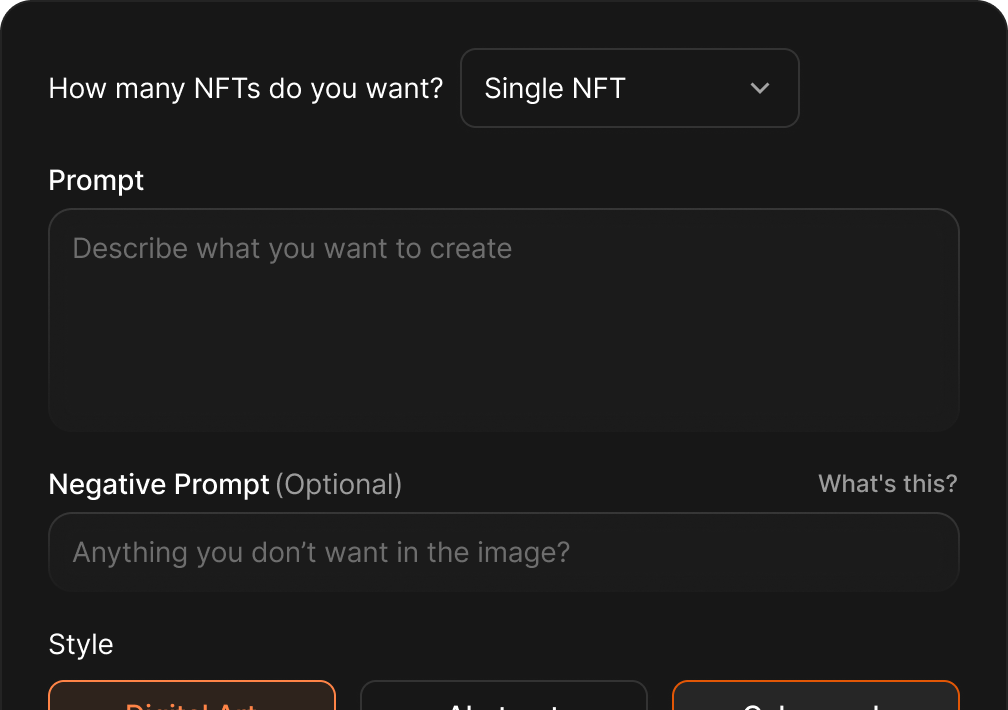Click the top border of the Cyberpunk style card
Viewport: 1008px width, 710px height.
click(x=815, y=682)
